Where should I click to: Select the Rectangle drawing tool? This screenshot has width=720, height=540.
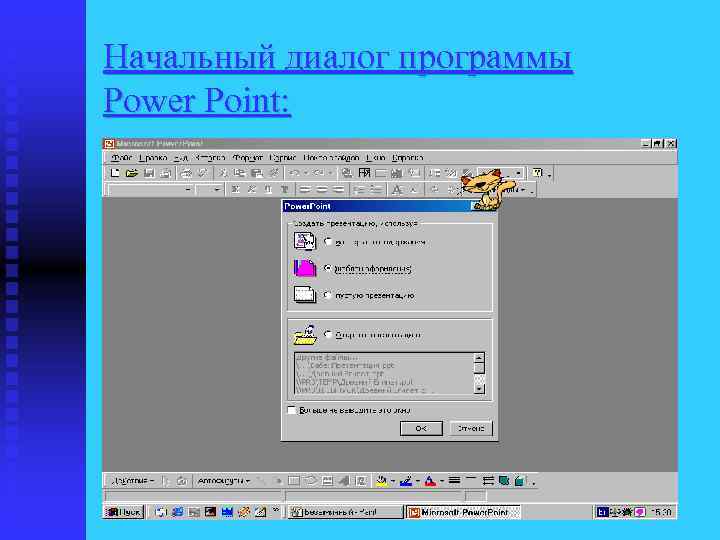pyautogui.click(x=294, y=481)
